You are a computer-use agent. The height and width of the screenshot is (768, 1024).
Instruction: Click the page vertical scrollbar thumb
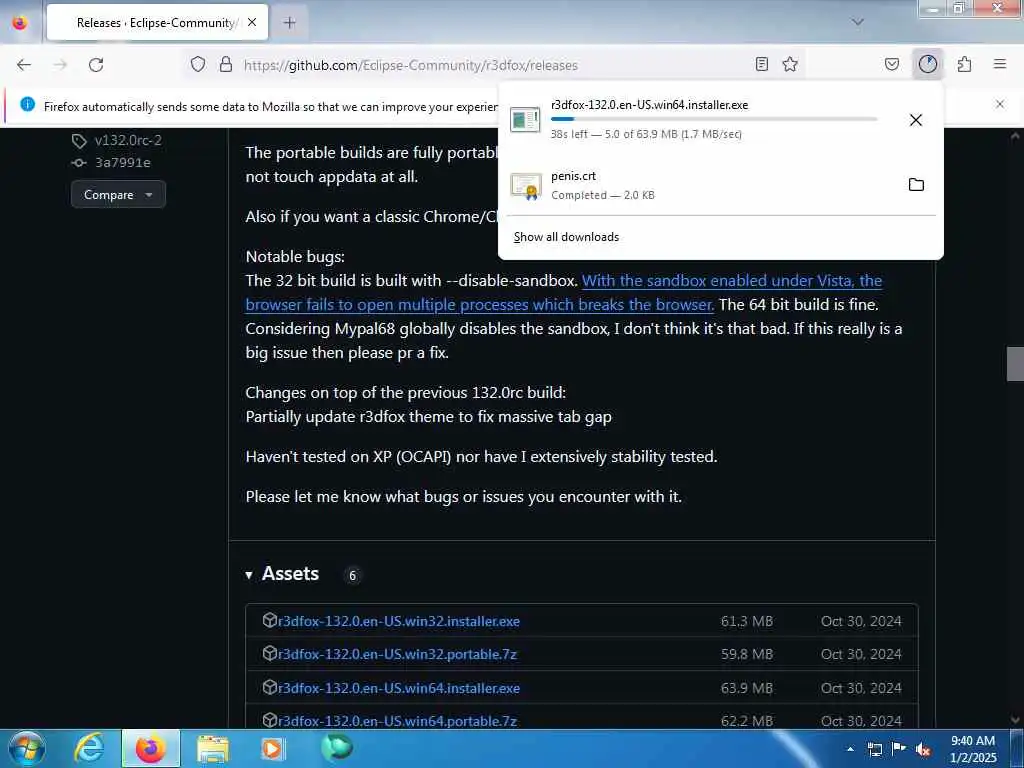pyautogui.click(x=1015, y=364)
